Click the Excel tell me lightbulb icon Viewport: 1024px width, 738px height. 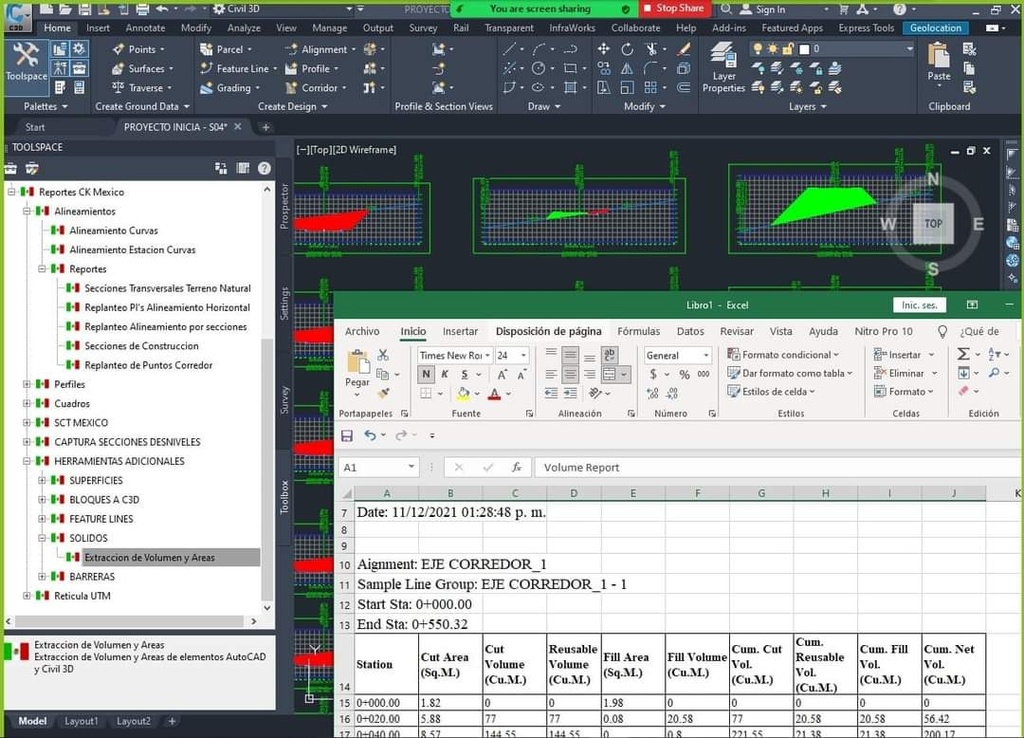pyautogui.click(x=942, y=332)
